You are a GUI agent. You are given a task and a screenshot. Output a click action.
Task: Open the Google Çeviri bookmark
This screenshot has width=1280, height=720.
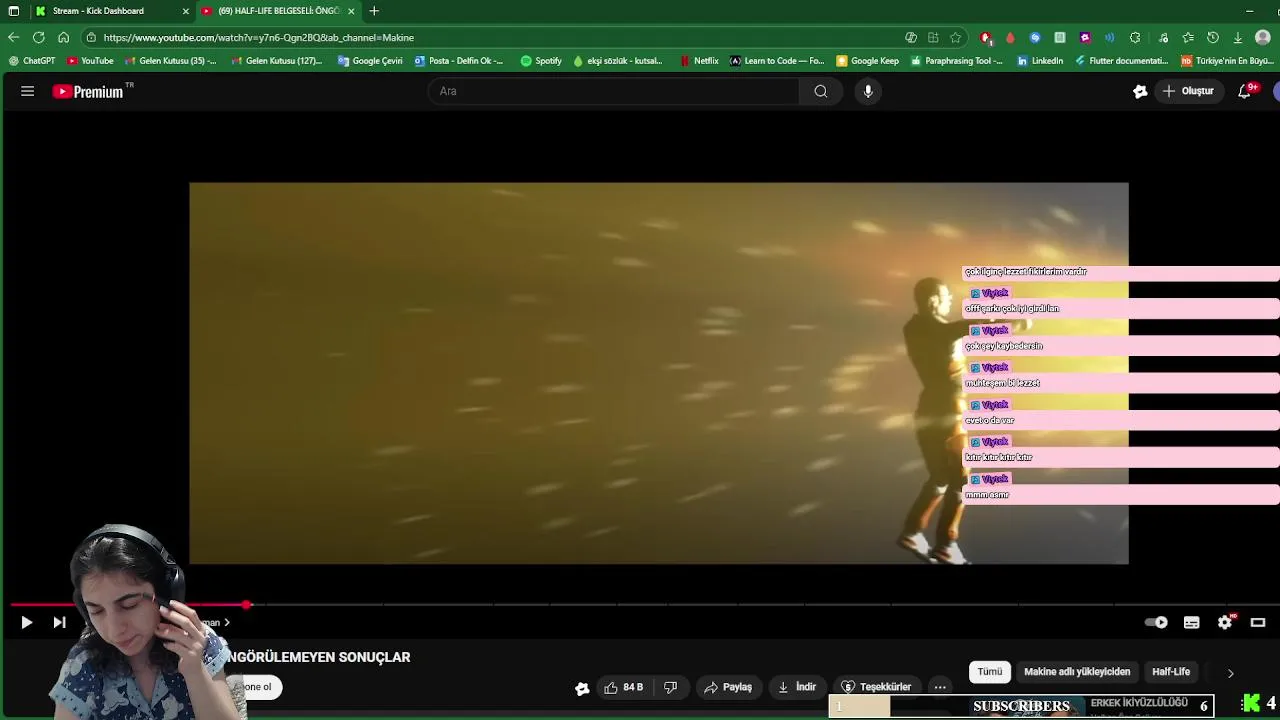tap(370, 61)
